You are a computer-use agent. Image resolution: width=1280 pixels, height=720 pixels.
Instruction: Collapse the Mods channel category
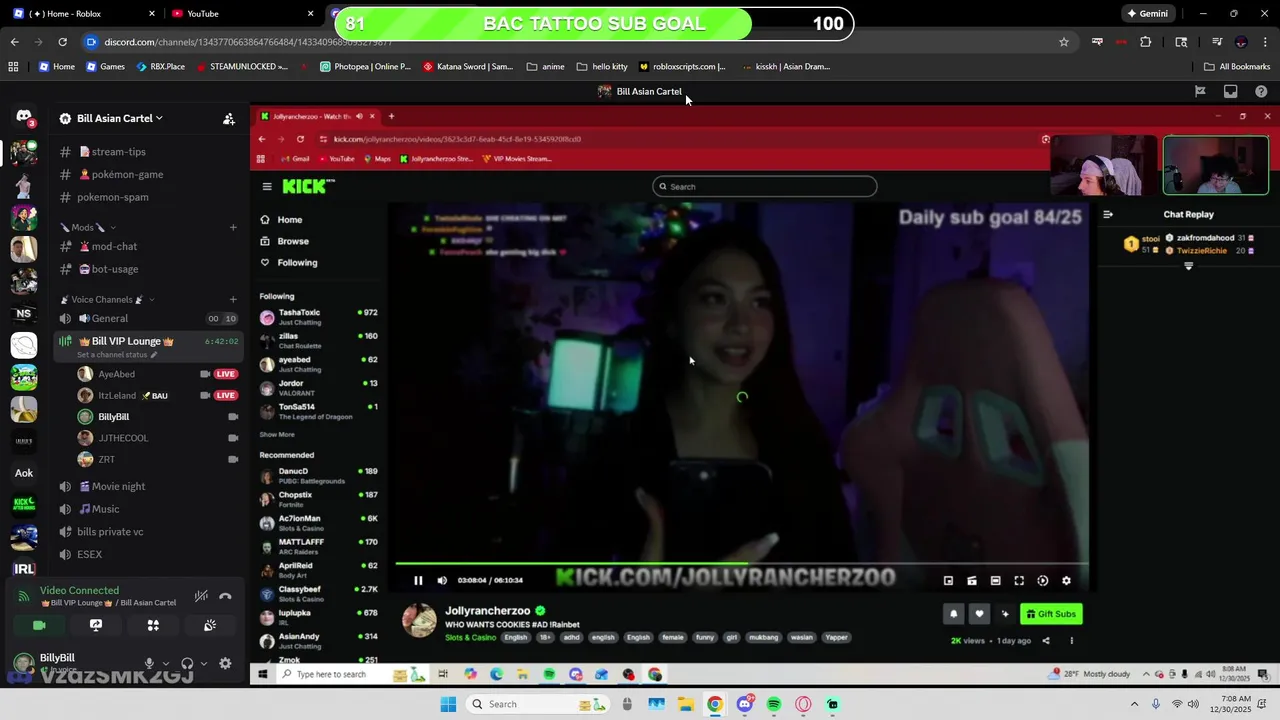(88, 227)
